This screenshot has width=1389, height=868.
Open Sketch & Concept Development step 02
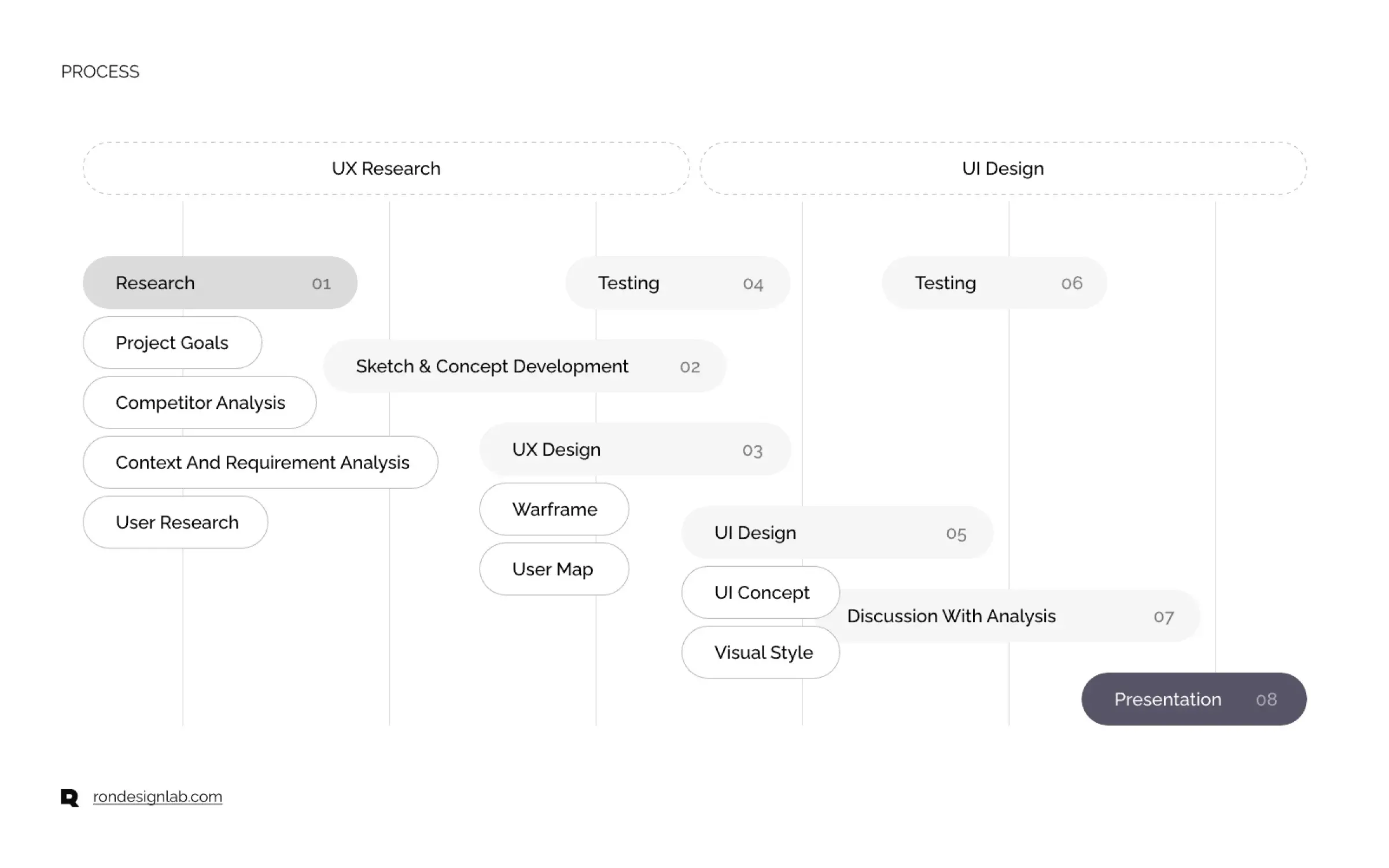pyautogui.click(x=525, y=366)
